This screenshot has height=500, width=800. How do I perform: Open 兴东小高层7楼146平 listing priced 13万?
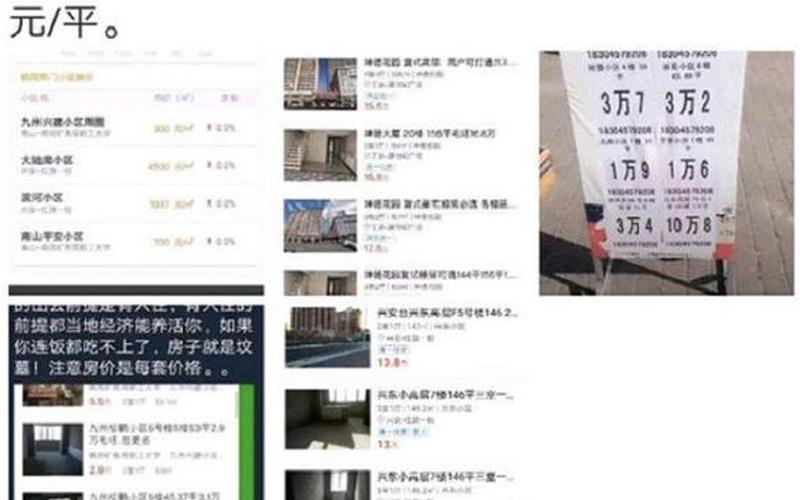click(445, 394)
